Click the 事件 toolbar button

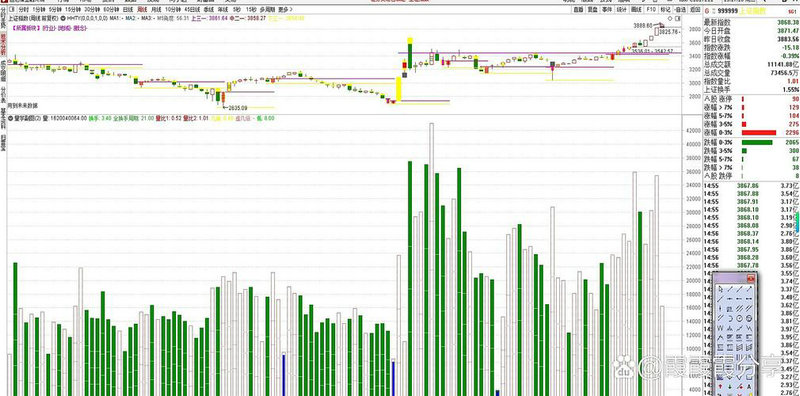607,9
